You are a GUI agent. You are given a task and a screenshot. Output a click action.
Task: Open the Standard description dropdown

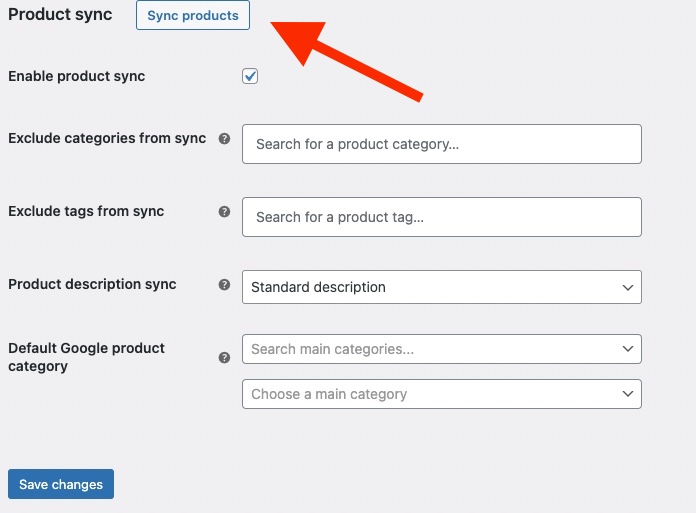coord(441,287)
